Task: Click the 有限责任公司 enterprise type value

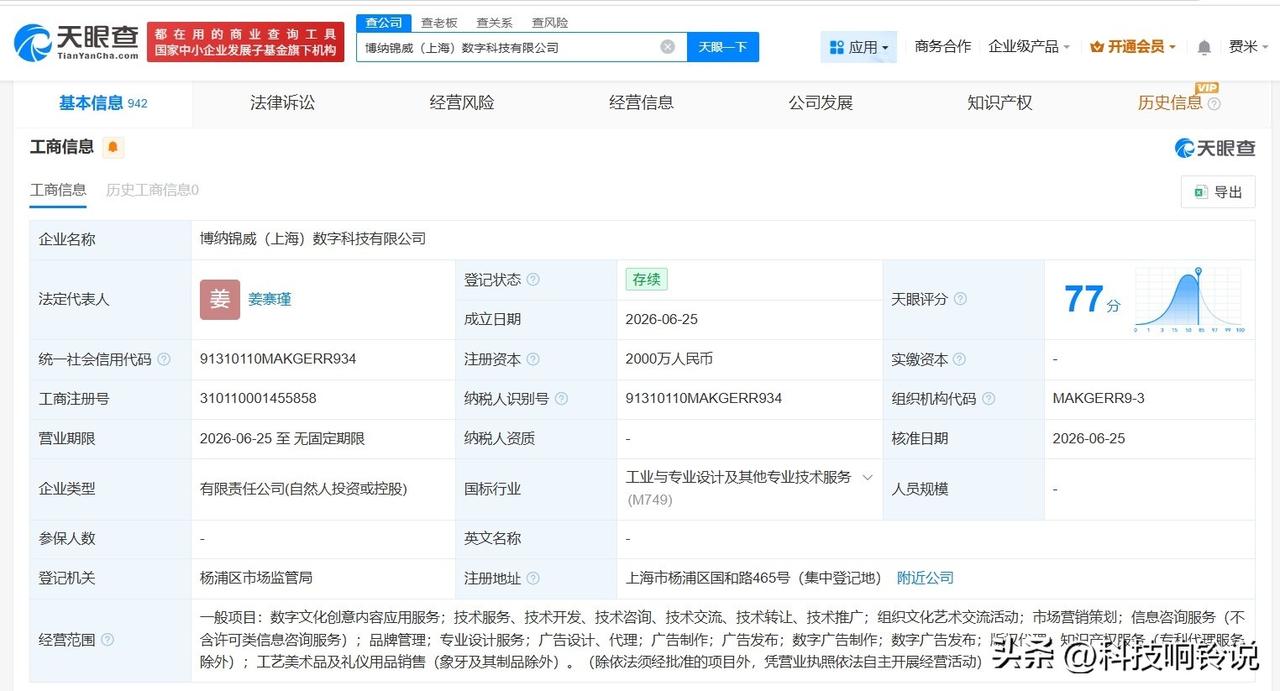Action: (304, 489)
